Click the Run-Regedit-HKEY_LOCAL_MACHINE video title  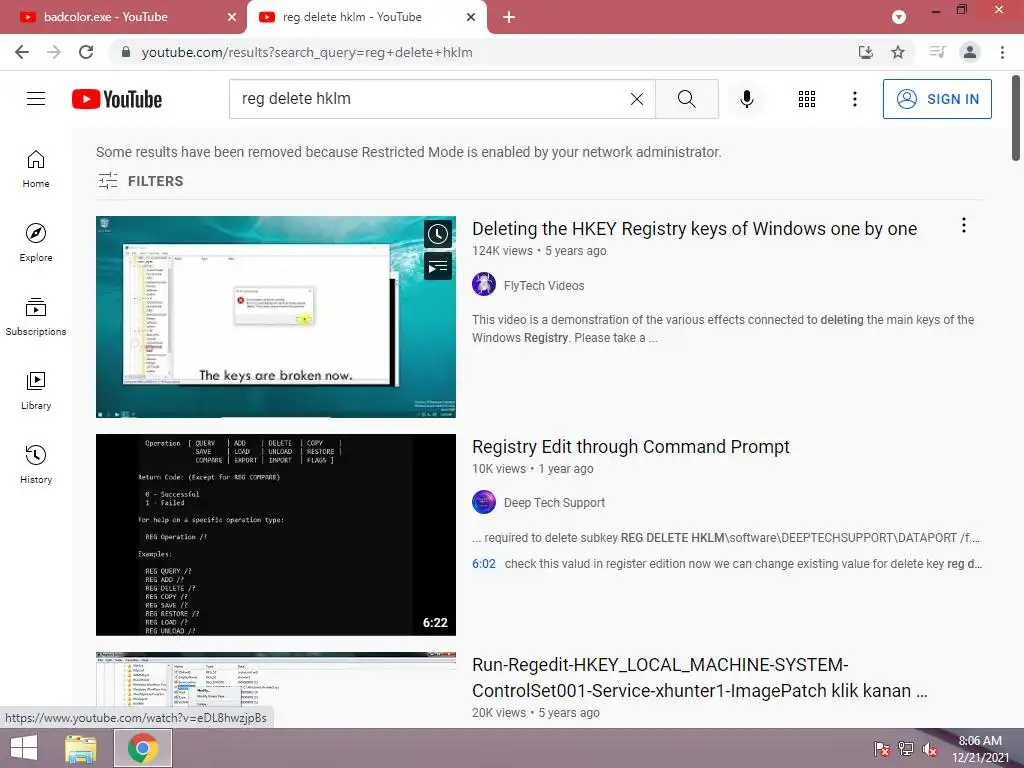699,678
